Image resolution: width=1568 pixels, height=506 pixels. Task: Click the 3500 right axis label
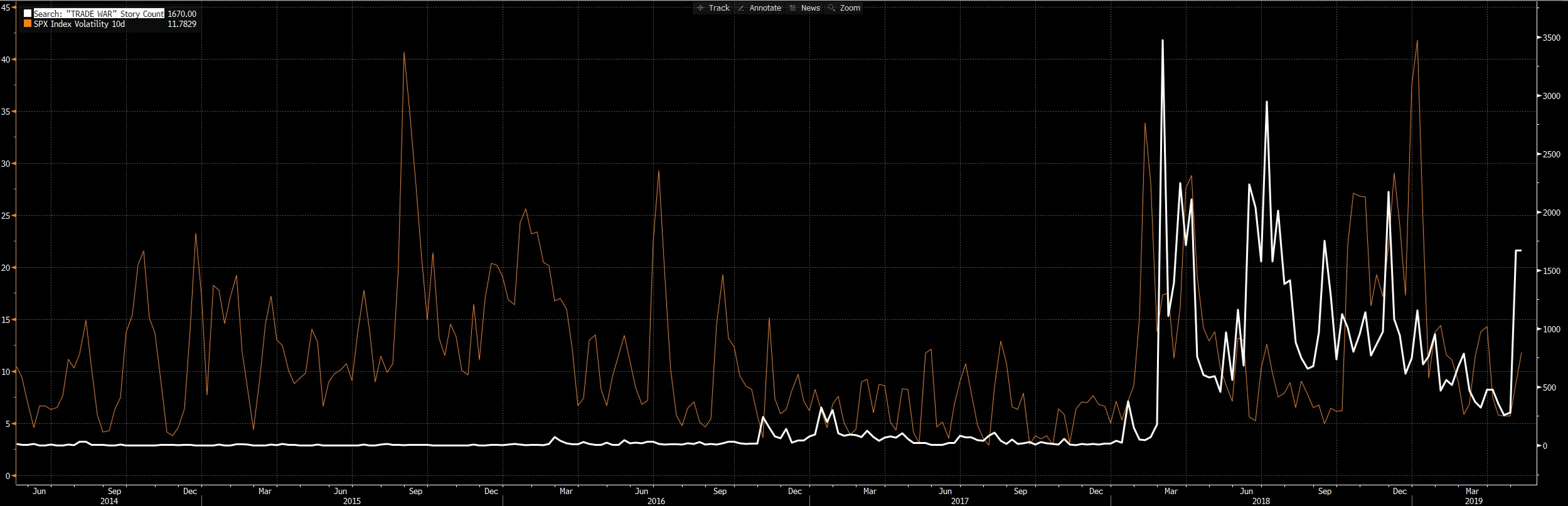[x=1552, y=38]
